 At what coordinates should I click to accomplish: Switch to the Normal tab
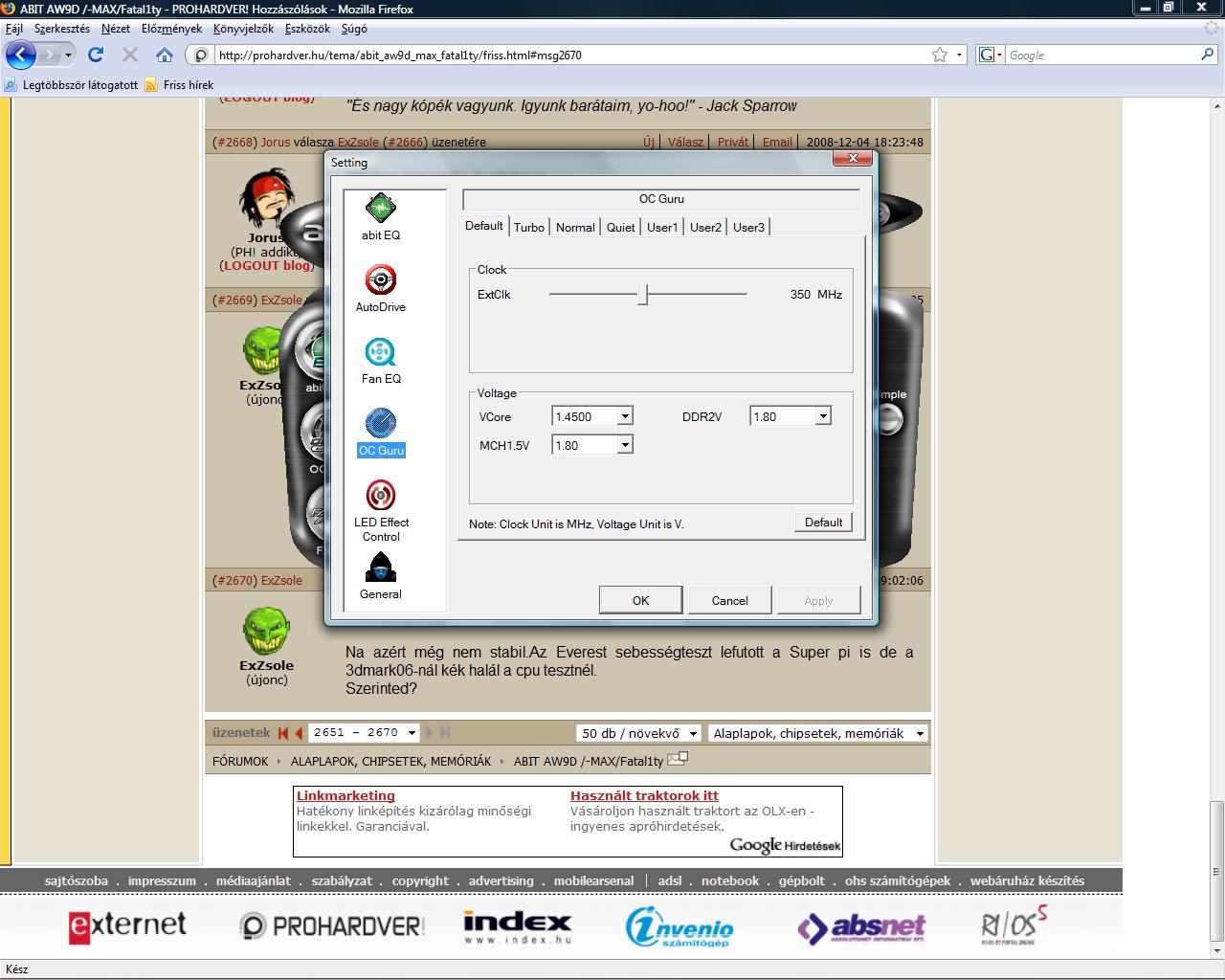click(575, 228)
